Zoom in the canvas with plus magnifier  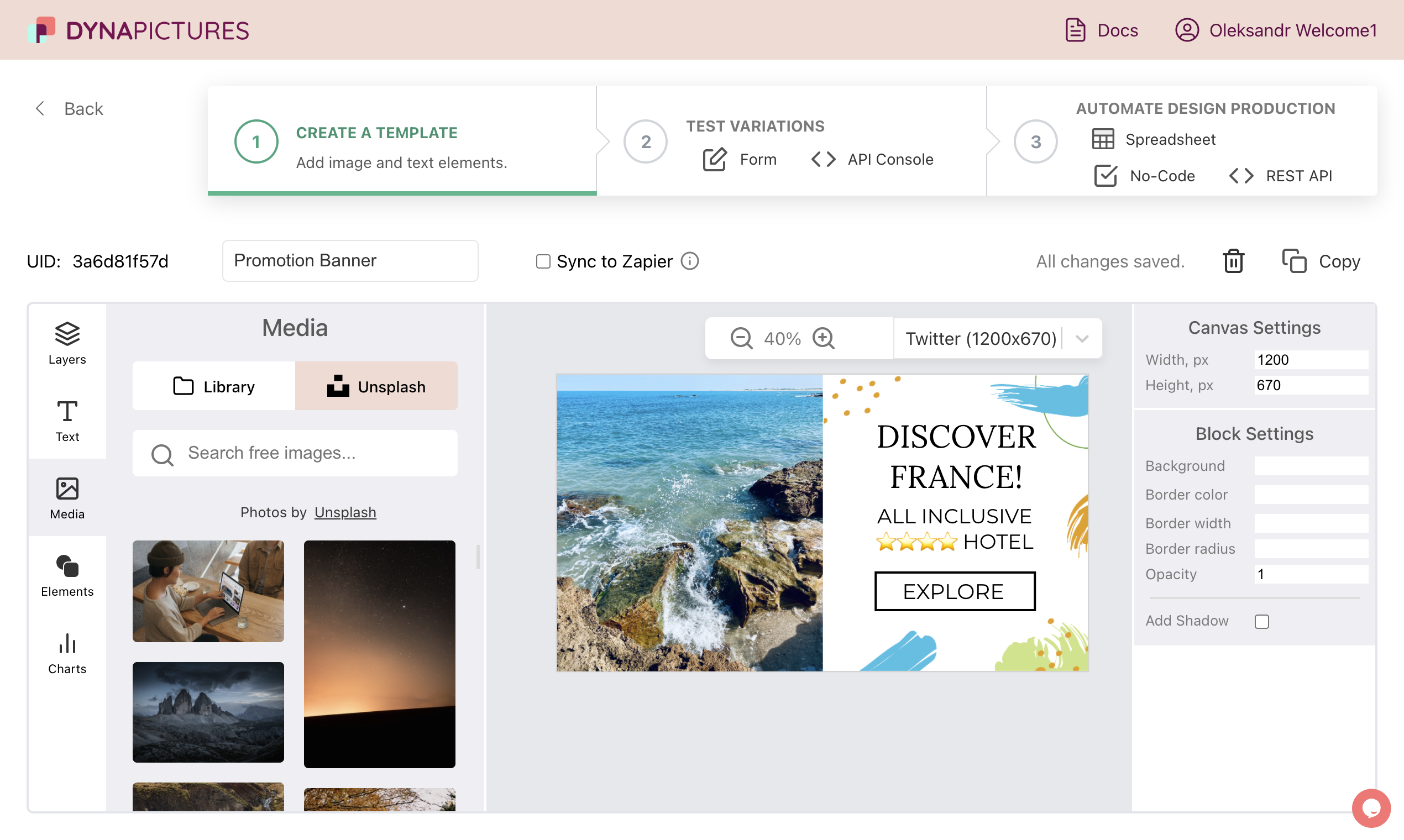pyautogui.click(x=823, y=339)
